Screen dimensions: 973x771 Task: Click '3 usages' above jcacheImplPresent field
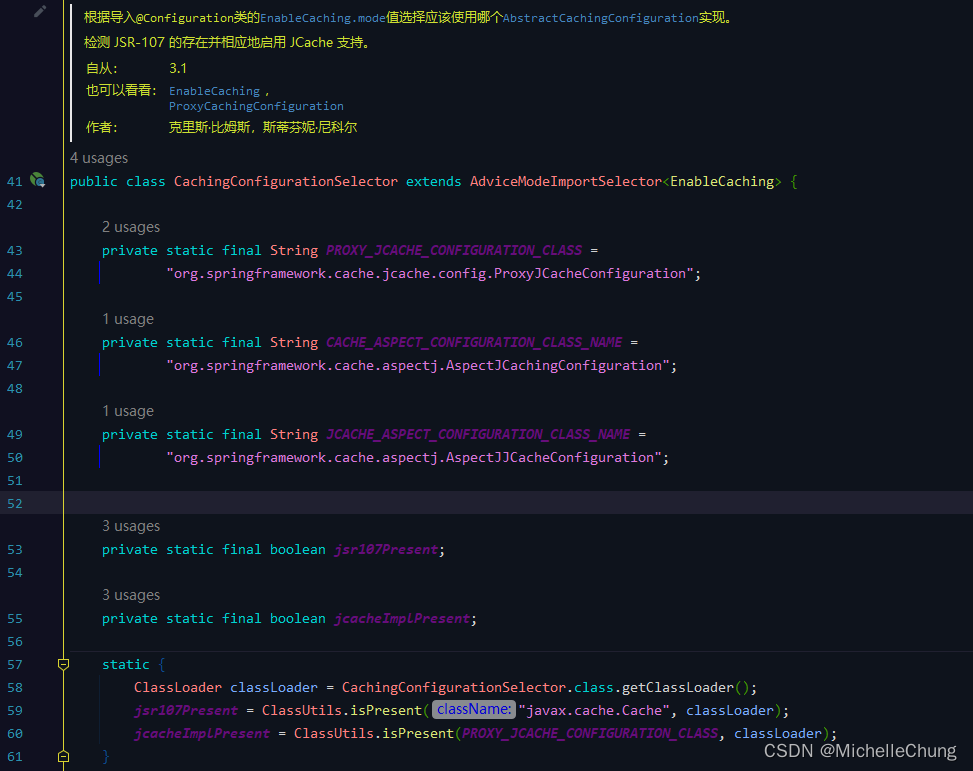tap(130, 594)
